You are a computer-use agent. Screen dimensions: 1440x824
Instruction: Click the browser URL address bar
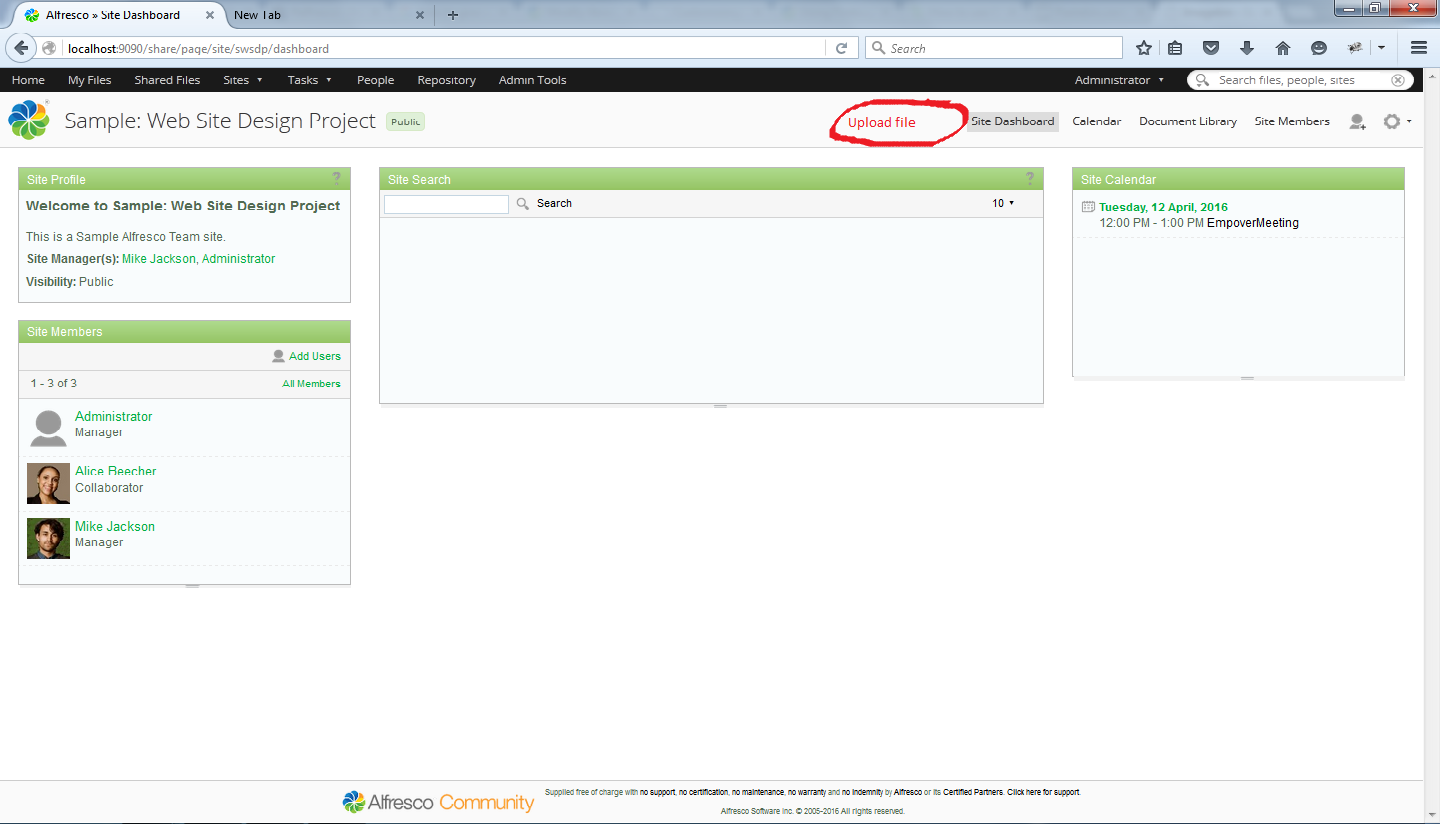tap(445, 48)
